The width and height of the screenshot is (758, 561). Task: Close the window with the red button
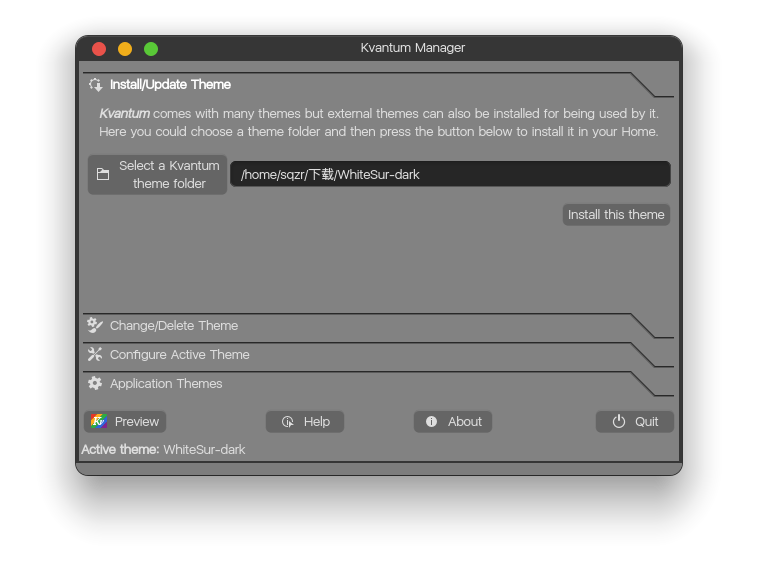(x=99, y=49)
